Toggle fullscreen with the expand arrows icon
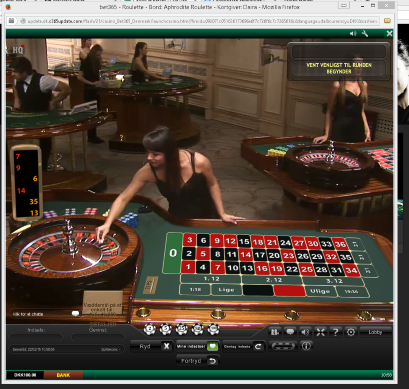409x389 pixels. (320, 332)
